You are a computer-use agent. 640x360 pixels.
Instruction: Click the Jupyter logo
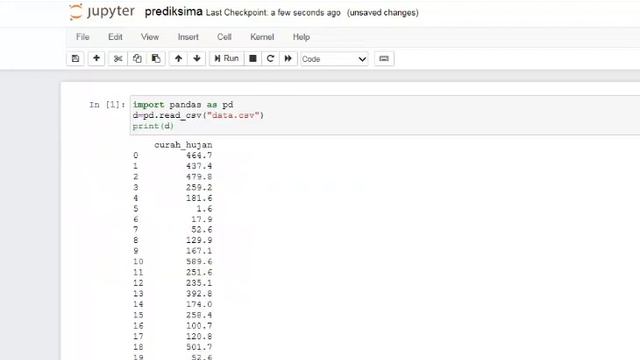(102, 12)
